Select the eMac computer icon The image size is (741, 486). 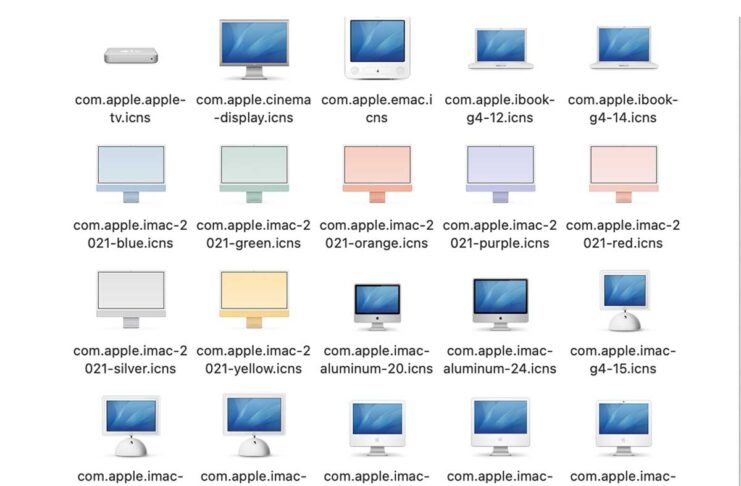[377, 48]
